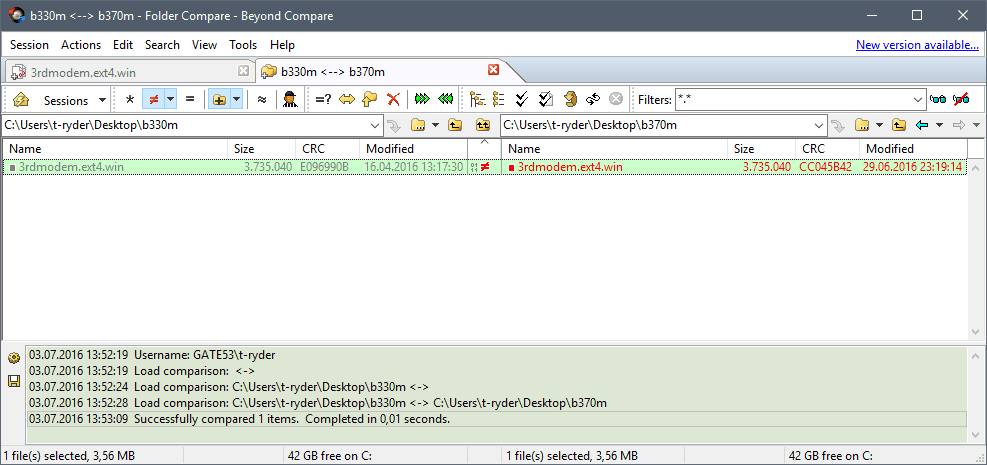Toggle the green glasses filter icon
Image resolution: width=987 pixels, height=465 pixels.
click(938, 99)
